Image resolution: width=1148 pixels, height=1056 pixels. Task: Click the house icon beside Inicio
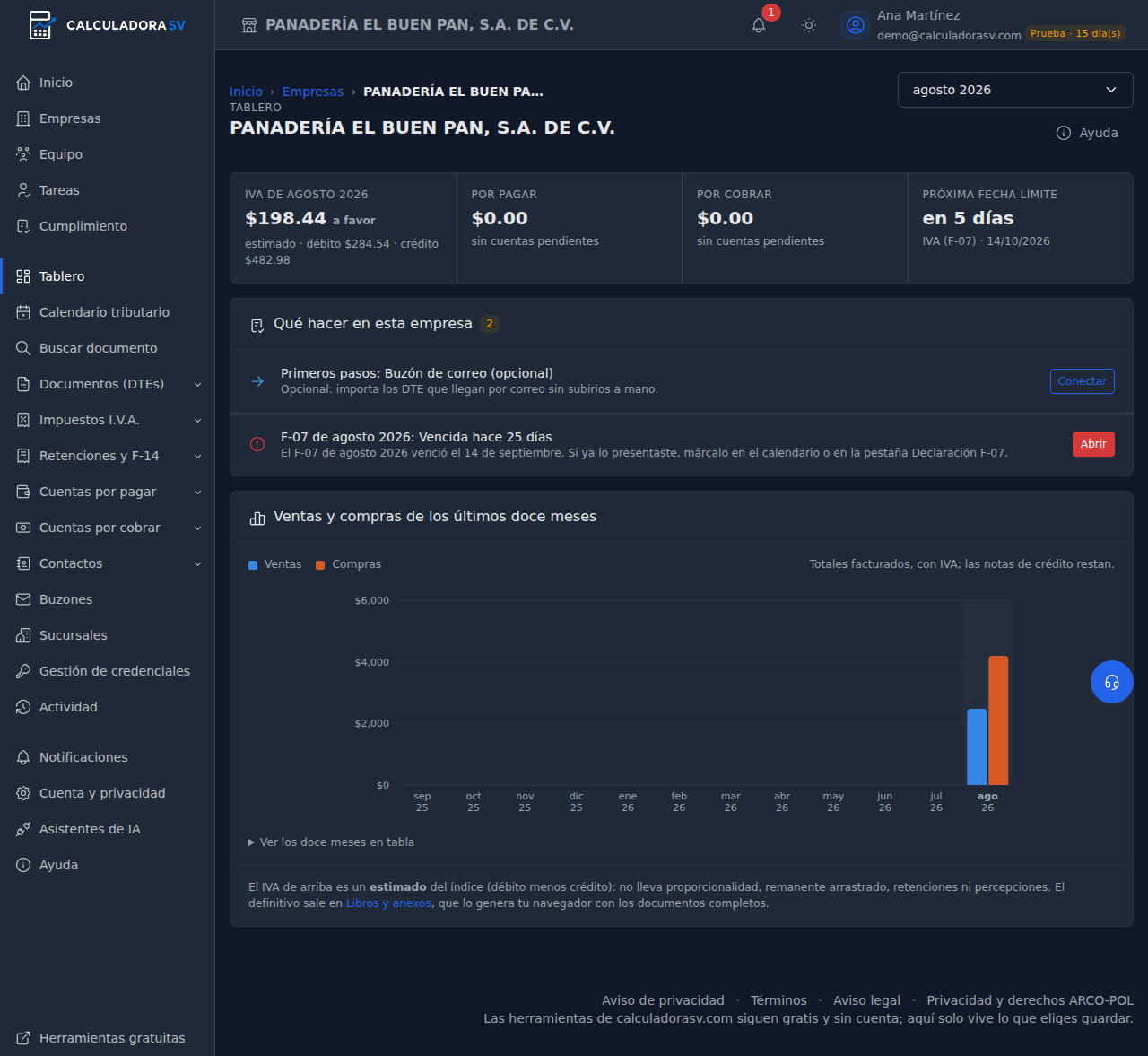(x=23, y=83)
